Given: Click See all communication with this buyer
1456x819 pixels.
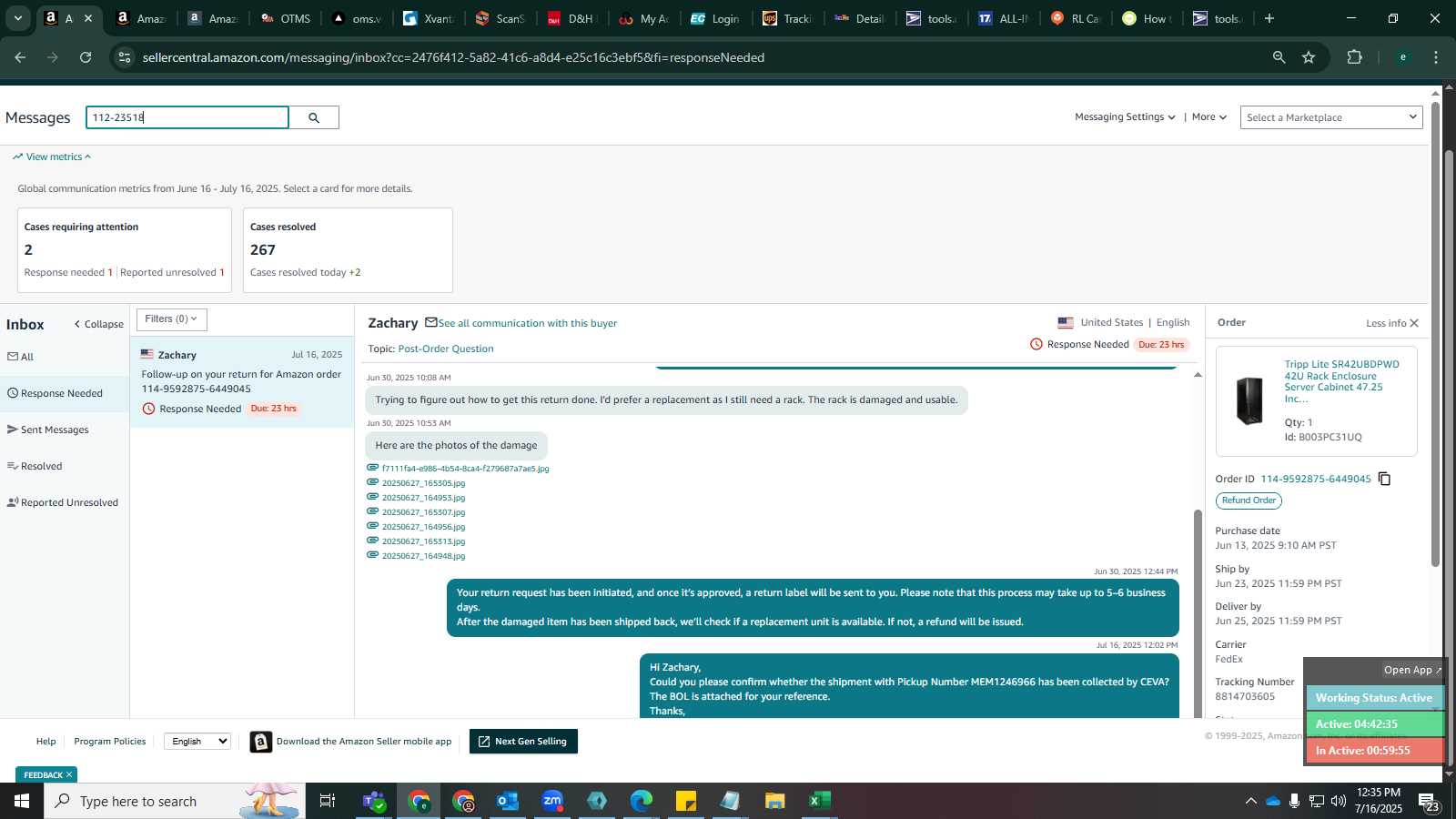Looking at the screenshot, I should pos(528,323).
